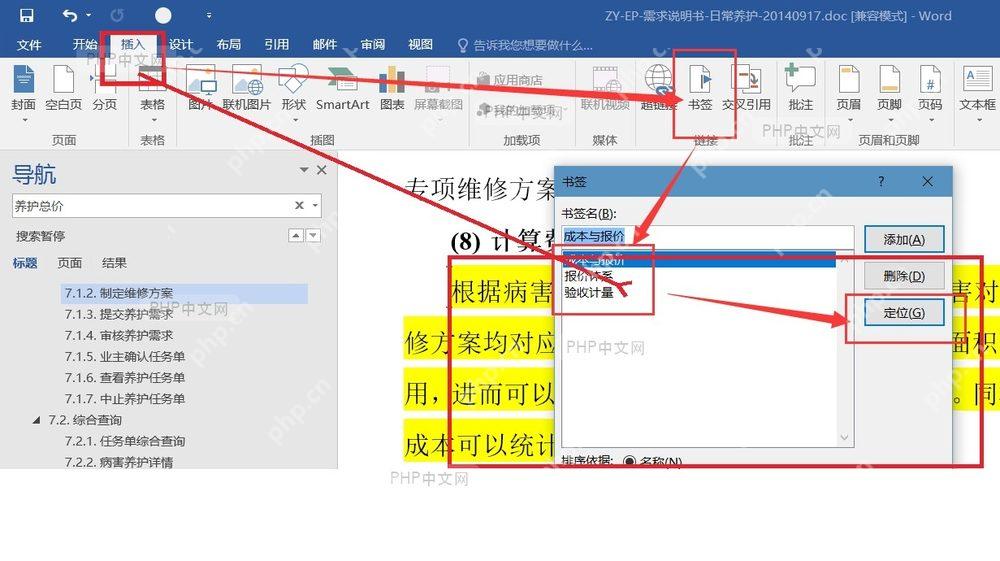Open the 文件 menu tab
This screenshot has height=561, width=1000.
pyautogui.click(x=29, y=45)
